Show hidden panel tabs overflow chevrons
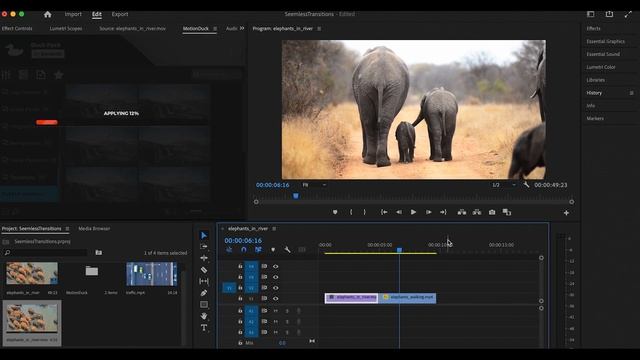The height and width of the screenshot is (360, 640). (242, 28)
